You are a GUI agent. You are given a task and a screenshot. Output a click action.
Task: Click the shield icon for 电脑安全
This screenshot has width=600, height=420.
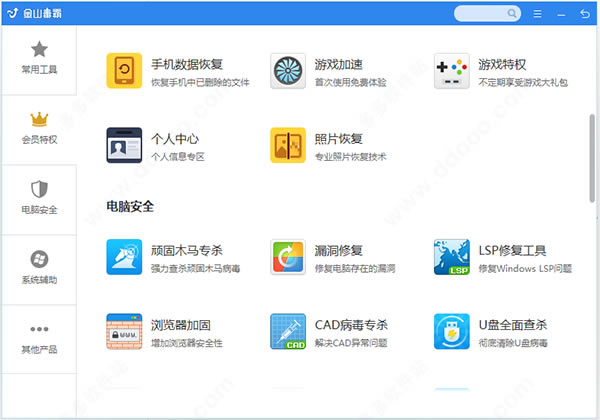39,189
